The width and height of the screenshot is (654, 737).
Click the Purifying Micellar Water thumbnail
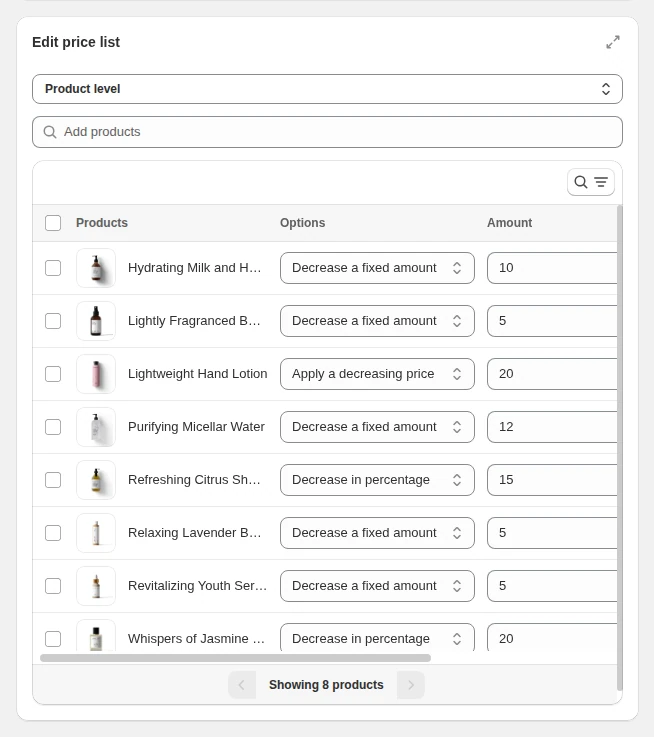96,427
